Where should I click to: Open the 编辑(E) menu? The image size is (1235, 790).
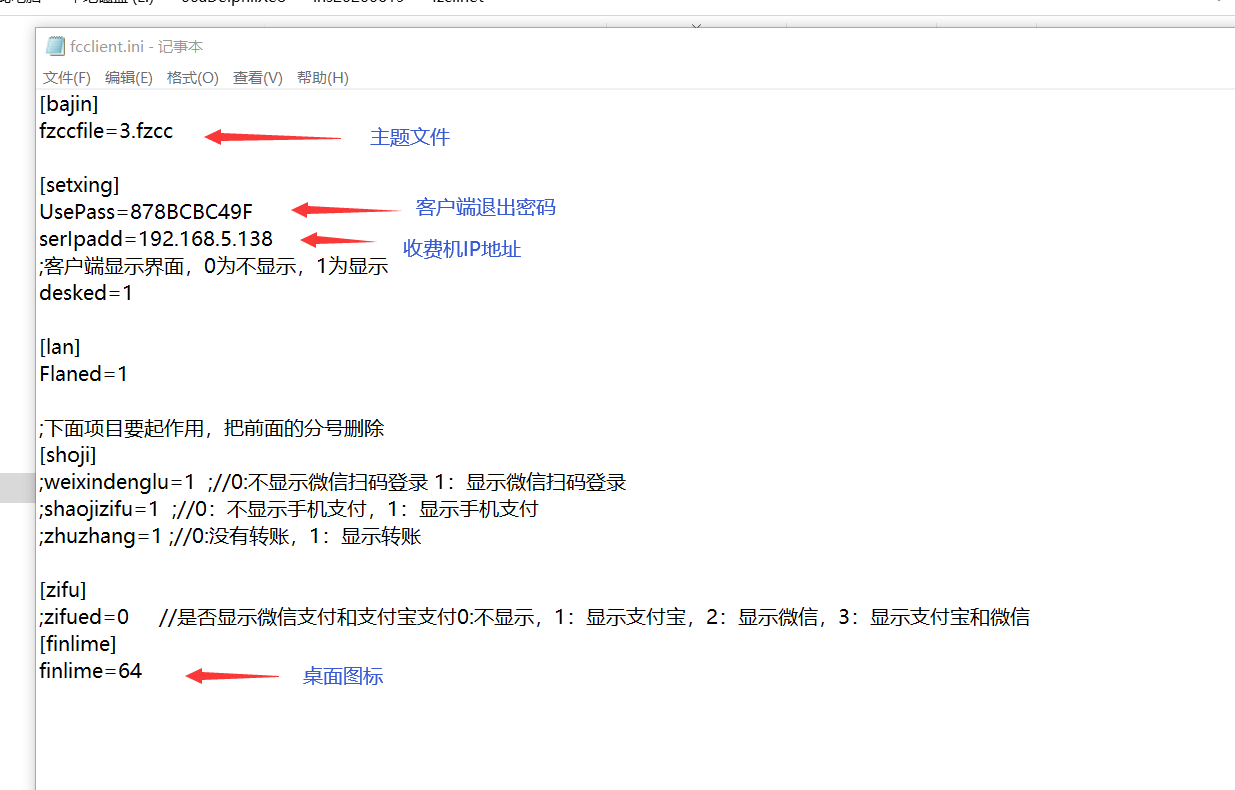129,78
